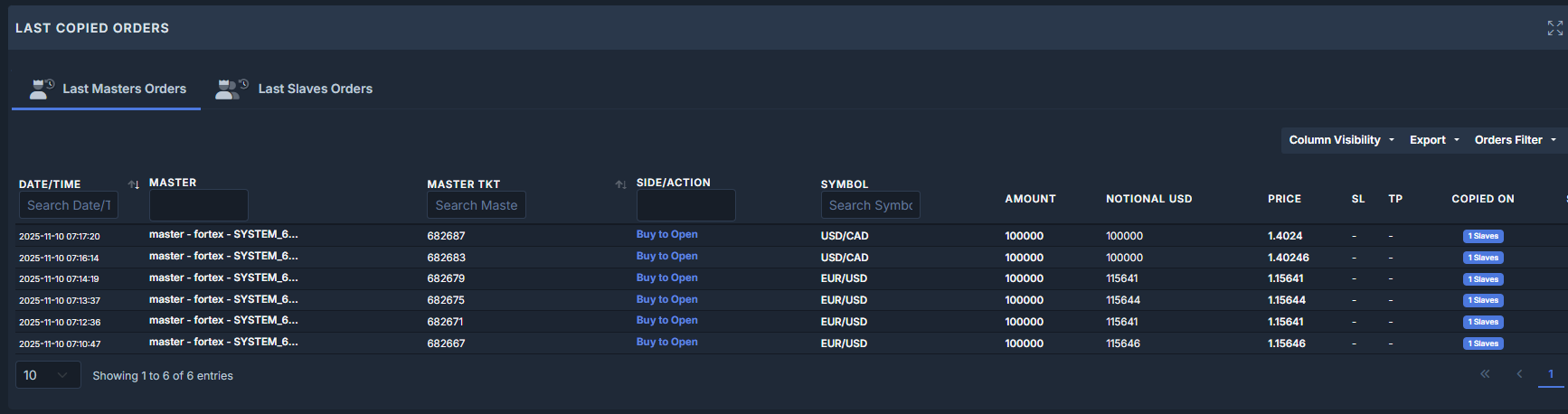The image size is (1568, 414).
Task: Click the fullscreen expand icon
Action: pyautogui.click(x=1554, y=29)
